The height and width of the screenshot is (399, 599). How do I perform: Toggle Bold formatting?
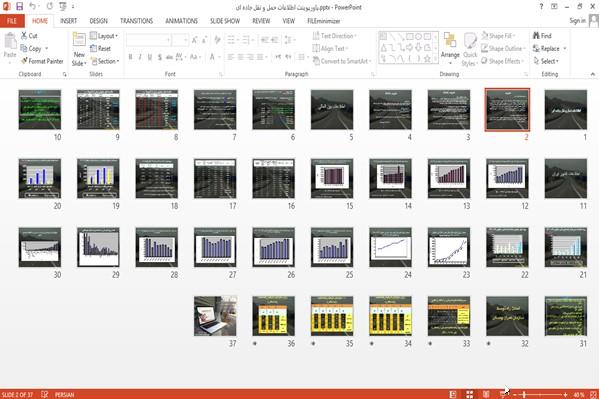pos(130,57)
